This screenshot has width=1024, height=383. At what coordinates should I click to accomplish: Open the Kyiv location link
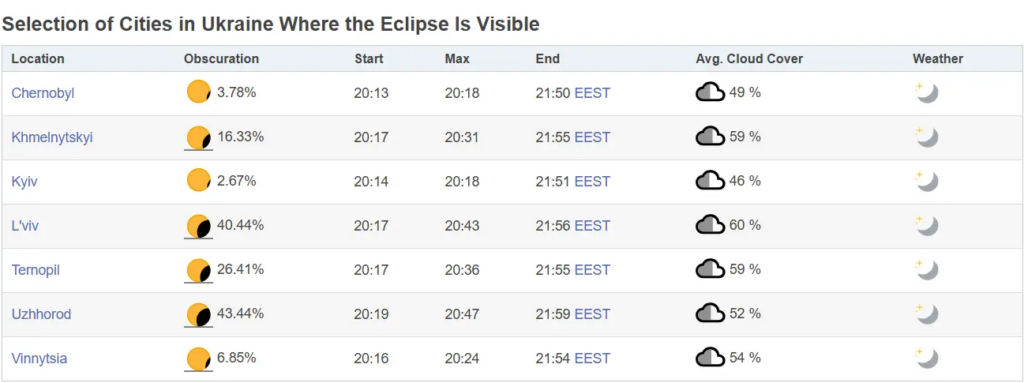(x=24, y=182)
